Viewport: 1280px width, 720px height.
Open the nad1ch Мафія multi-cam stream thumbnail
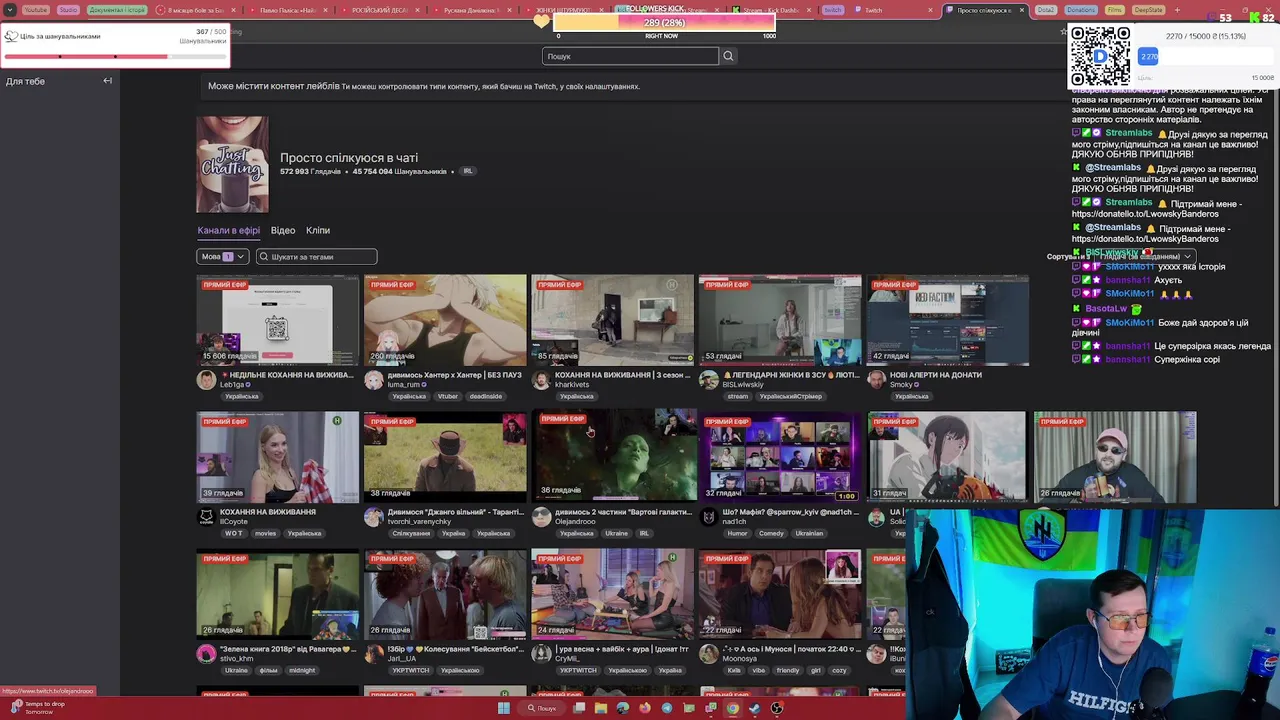[x=780, y=457]
